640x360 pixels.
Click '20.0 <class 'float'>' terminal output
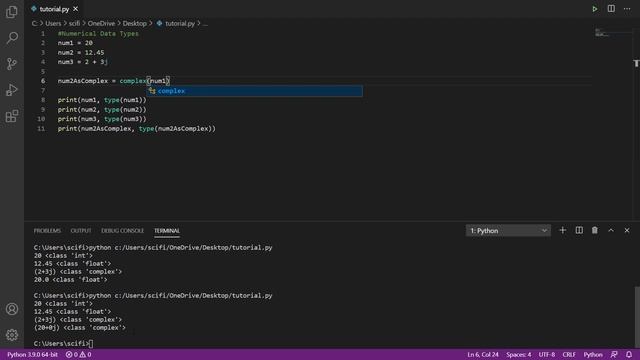click(71, 280)
